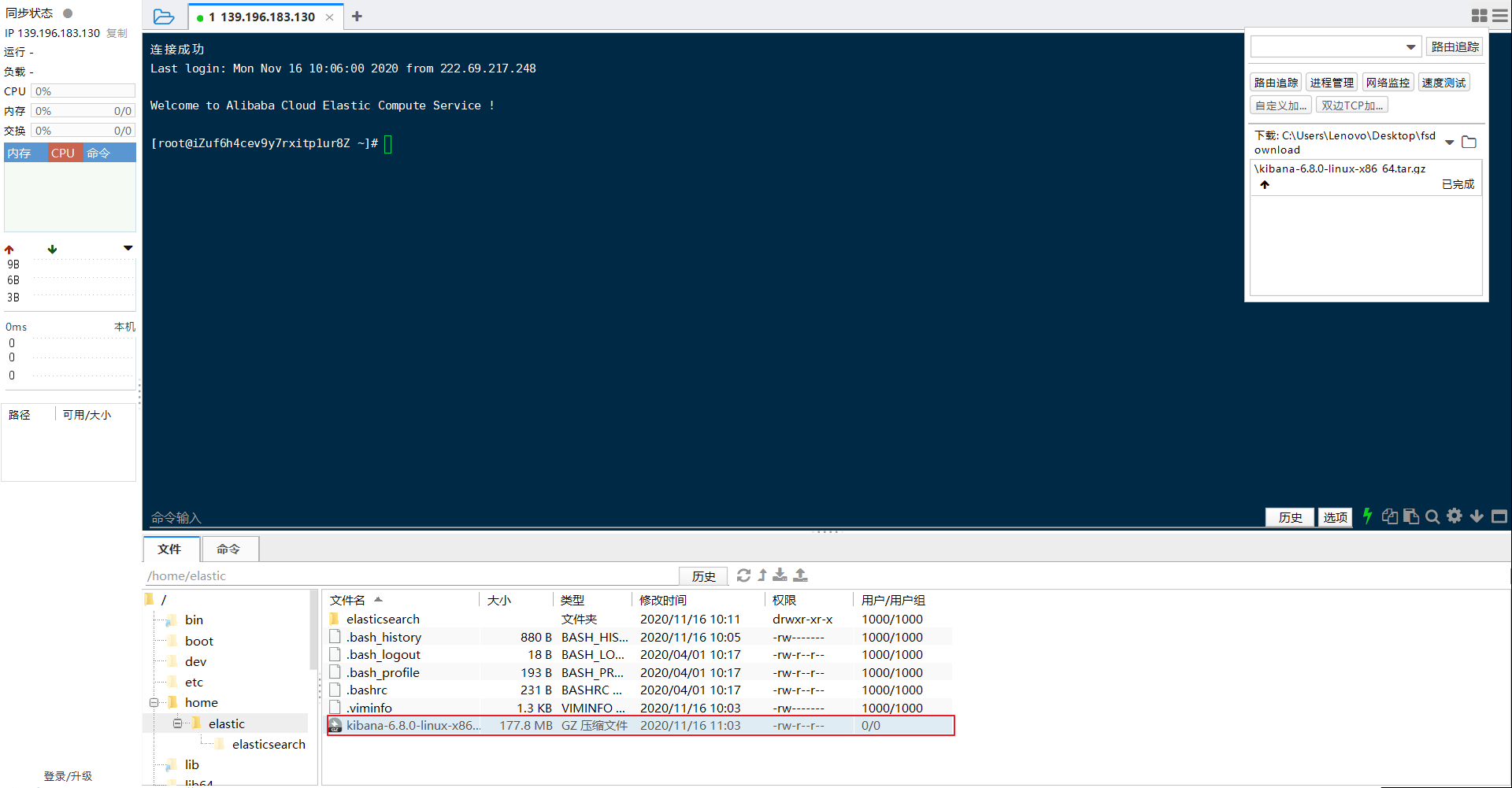The width and height of the screenshot is (1512, 788).
Task: Collapse the home folder tree node
Action: pyautogui.click(x=154, y=702)
